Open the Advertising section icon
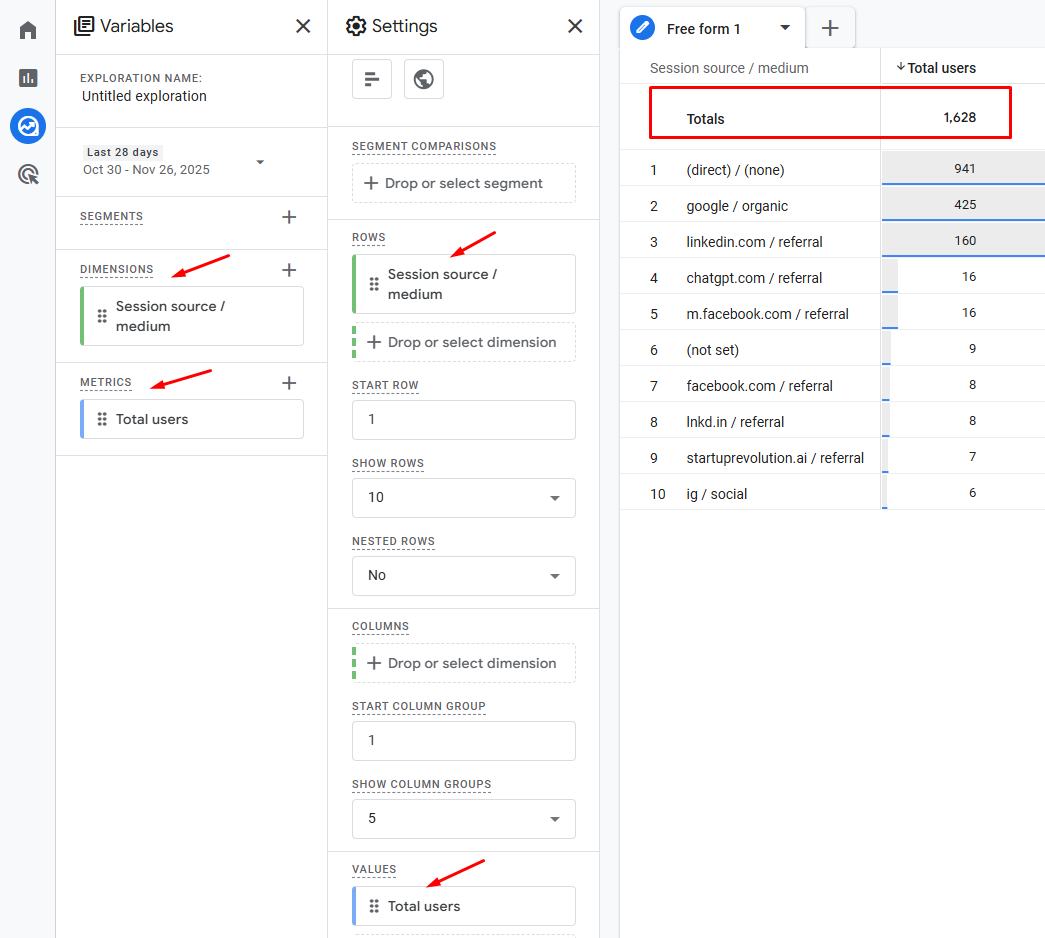 click(27, 174)
